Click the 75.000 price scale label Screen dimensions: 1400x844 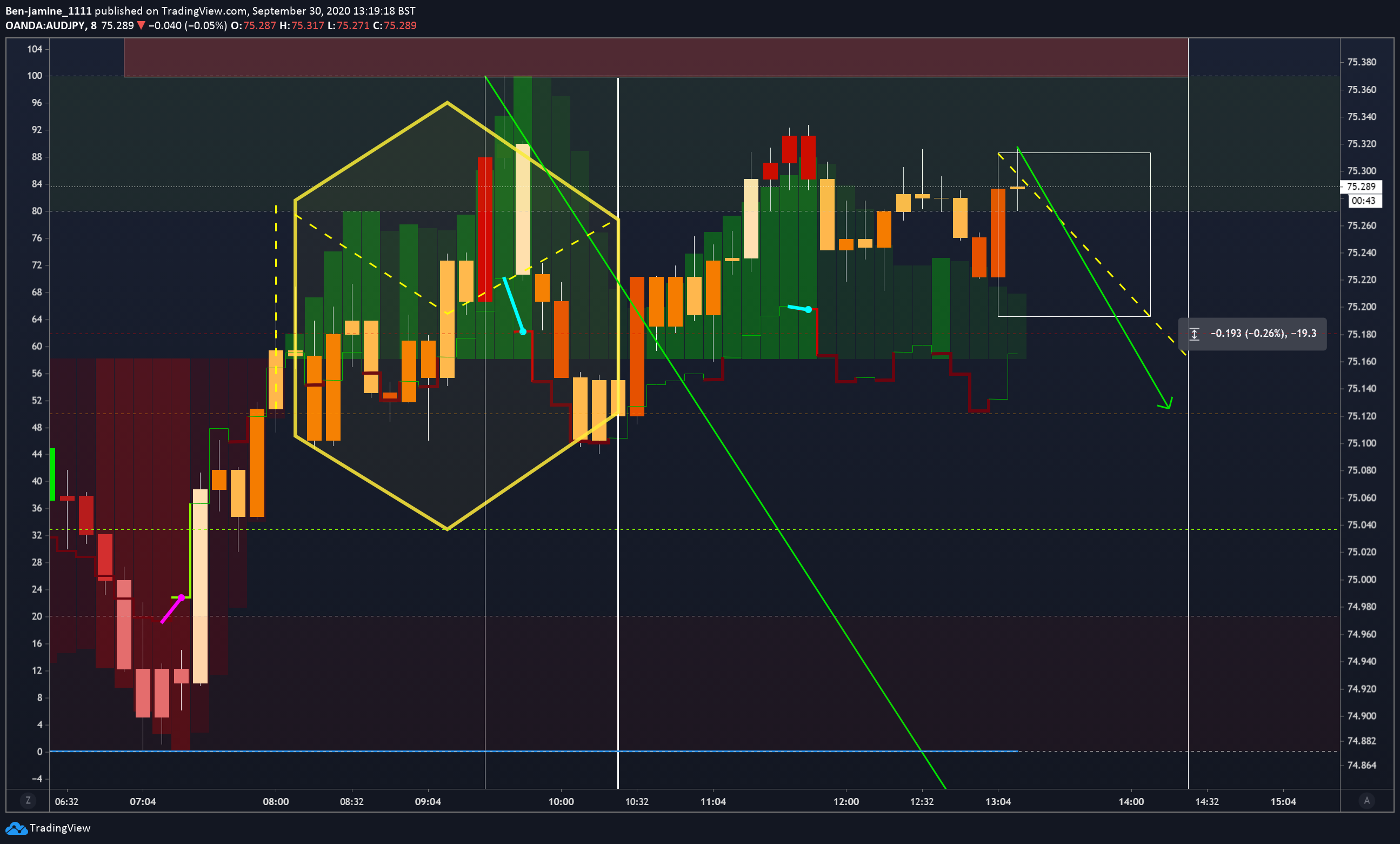pos(1362,580)
